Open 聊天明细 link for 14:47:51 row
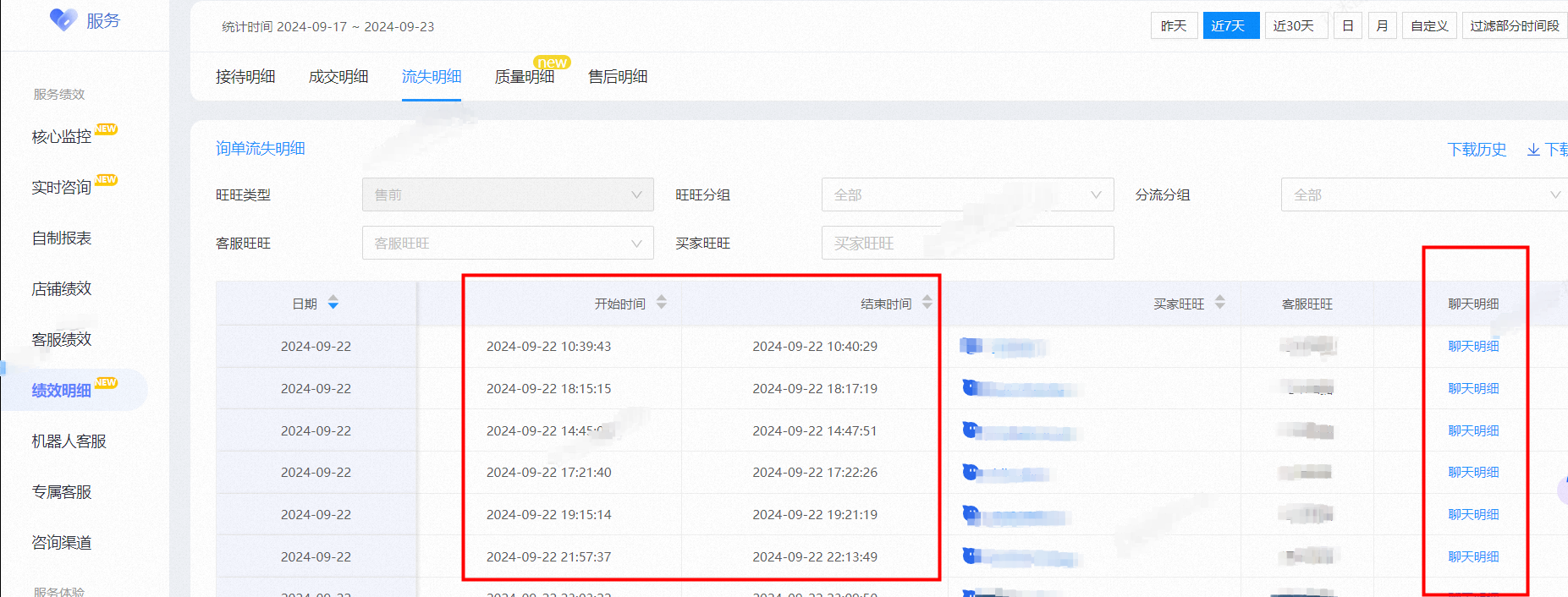The image size is (1568, 597). click(x=1473, y=430)
